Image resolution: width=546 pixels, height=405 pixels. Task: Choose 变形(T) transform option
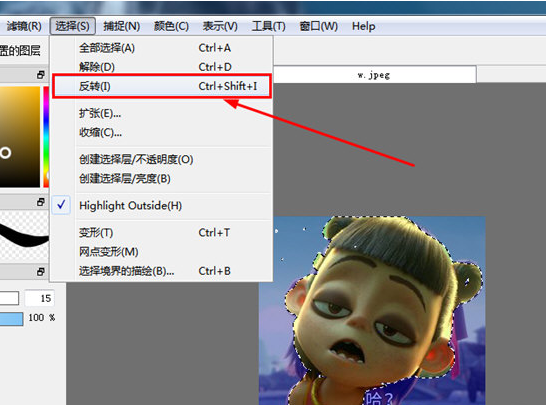tap(162, 232)
